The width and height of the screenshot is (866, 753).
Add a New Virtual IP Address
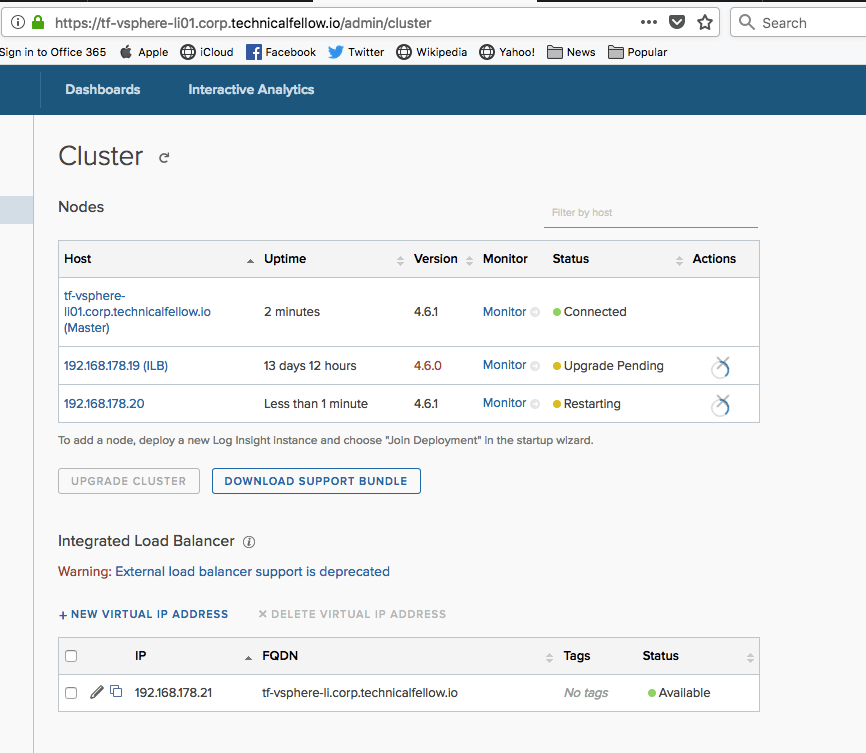click(143, 614)
